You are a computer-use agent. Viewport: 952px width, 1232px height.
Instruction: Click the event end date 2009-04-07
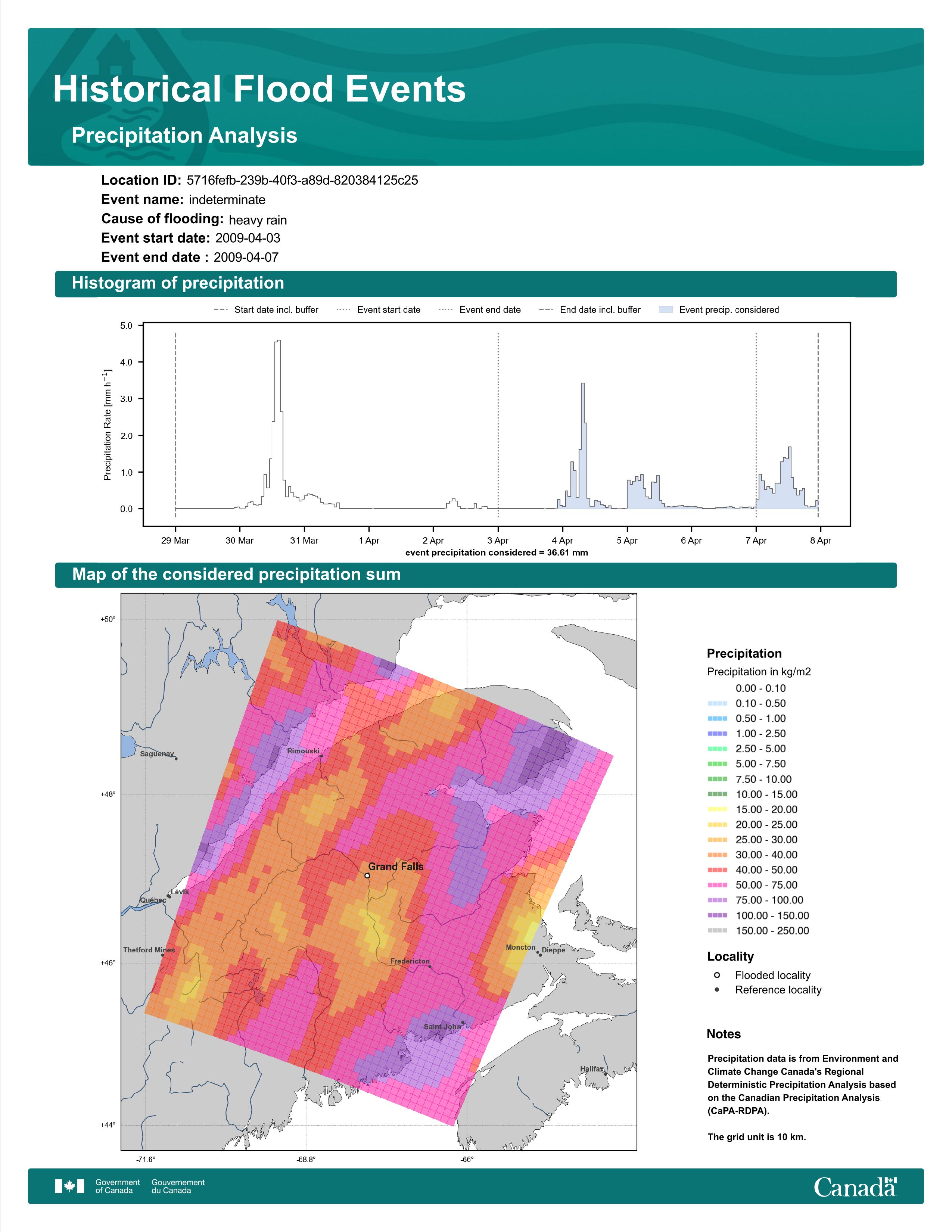click(x=246, y=257)
